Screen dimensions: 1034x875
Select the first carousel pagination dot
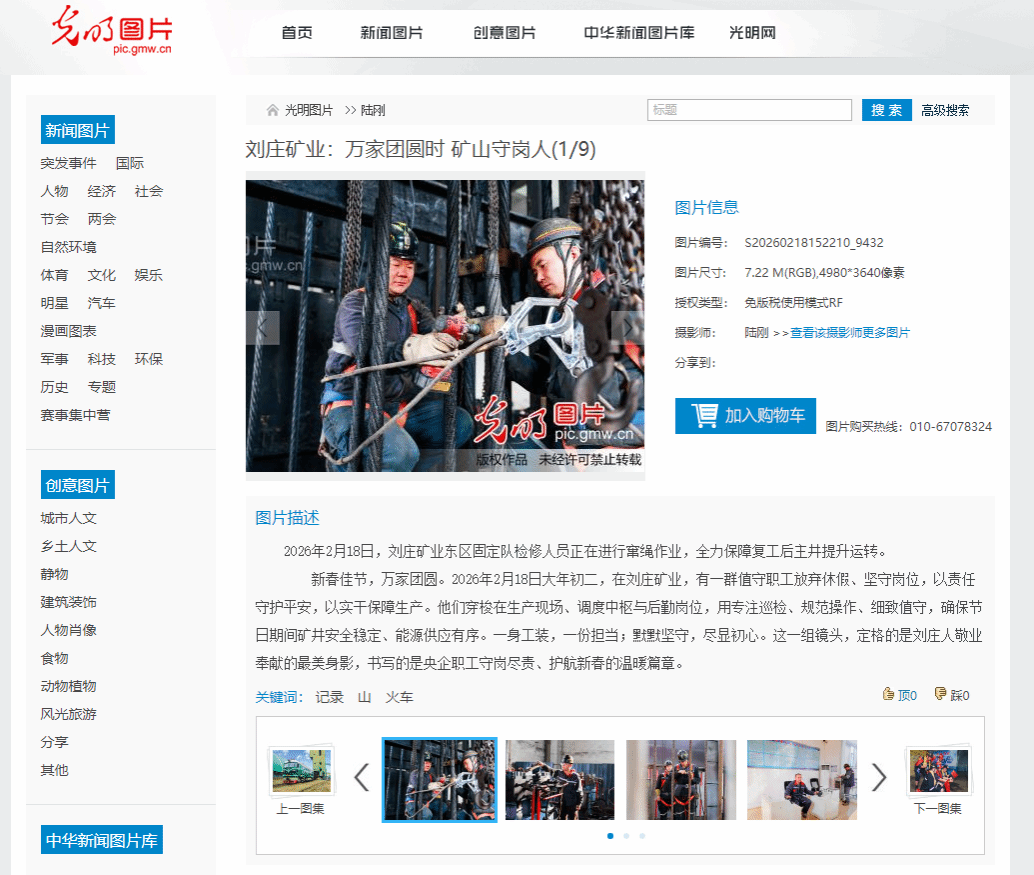(610, 835)
